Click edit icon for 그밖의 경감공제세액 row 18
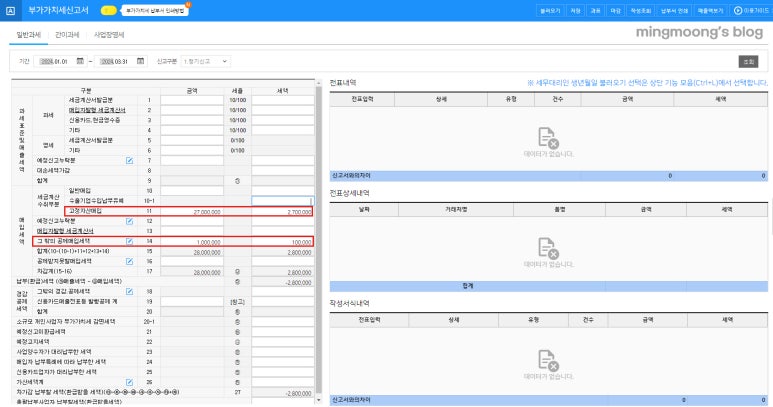 click(x=129, y=292)
